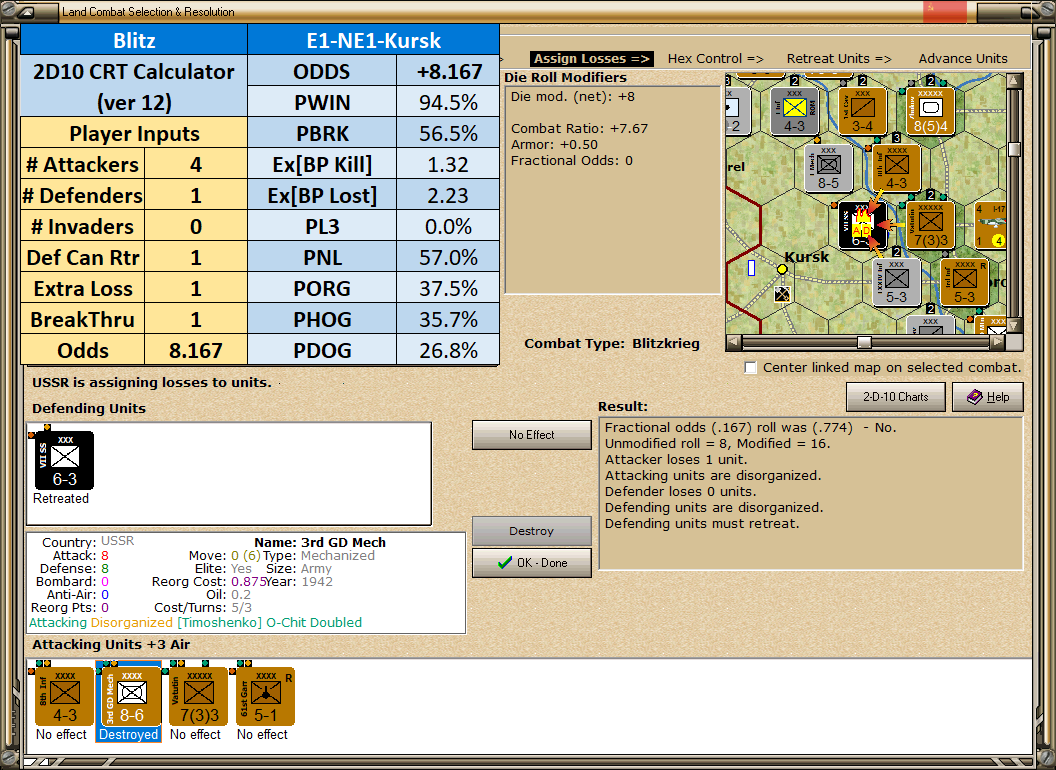Click the PWIN value 94.5% in calculator
The image size is (1056, 770).
448,102
